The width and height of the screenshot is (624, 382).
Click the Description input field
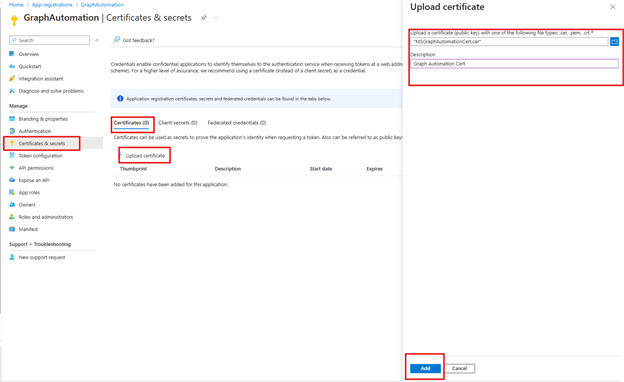click(515, 64)
